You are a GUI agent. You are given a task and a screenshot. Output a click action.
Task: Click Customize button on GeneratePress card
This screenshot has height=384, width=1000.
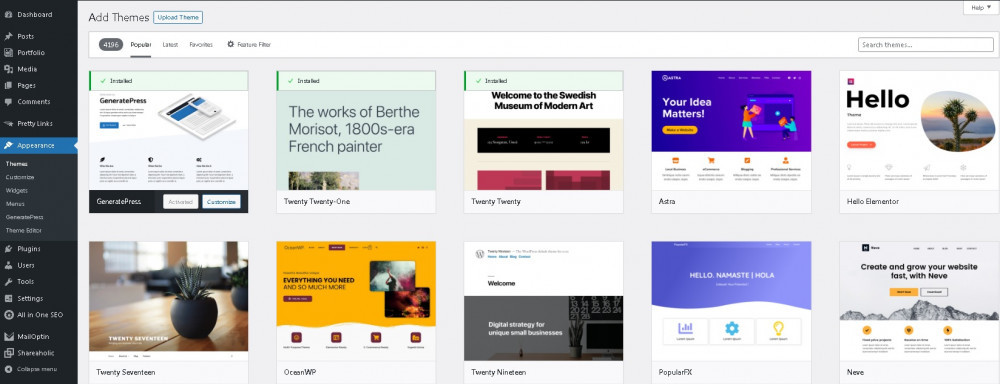[x=221, y=202]
